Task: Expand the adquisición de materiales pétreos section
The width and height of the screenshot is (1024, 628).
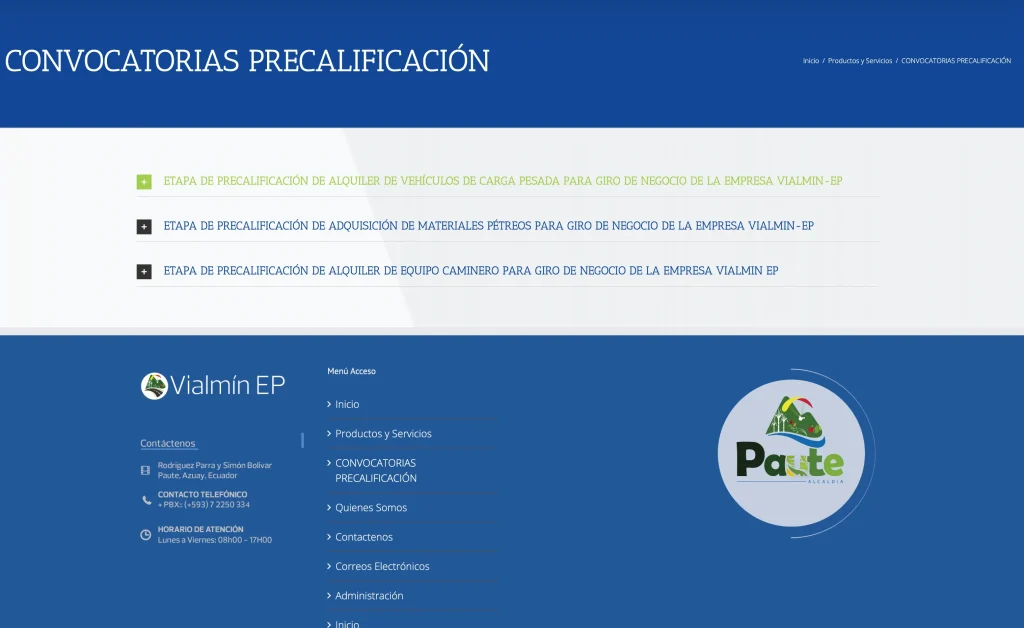Action: (489, 226)
